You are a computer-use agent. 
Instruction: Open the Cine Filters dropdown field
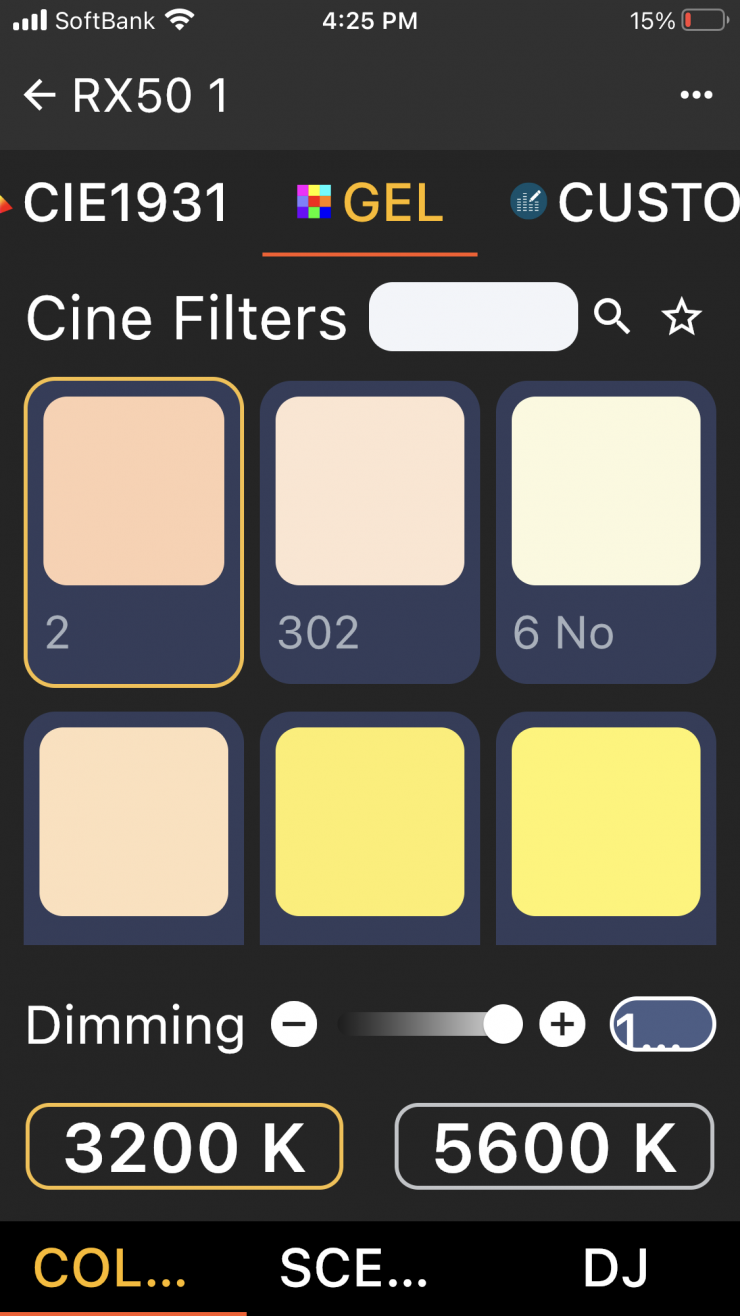[473, 317]
